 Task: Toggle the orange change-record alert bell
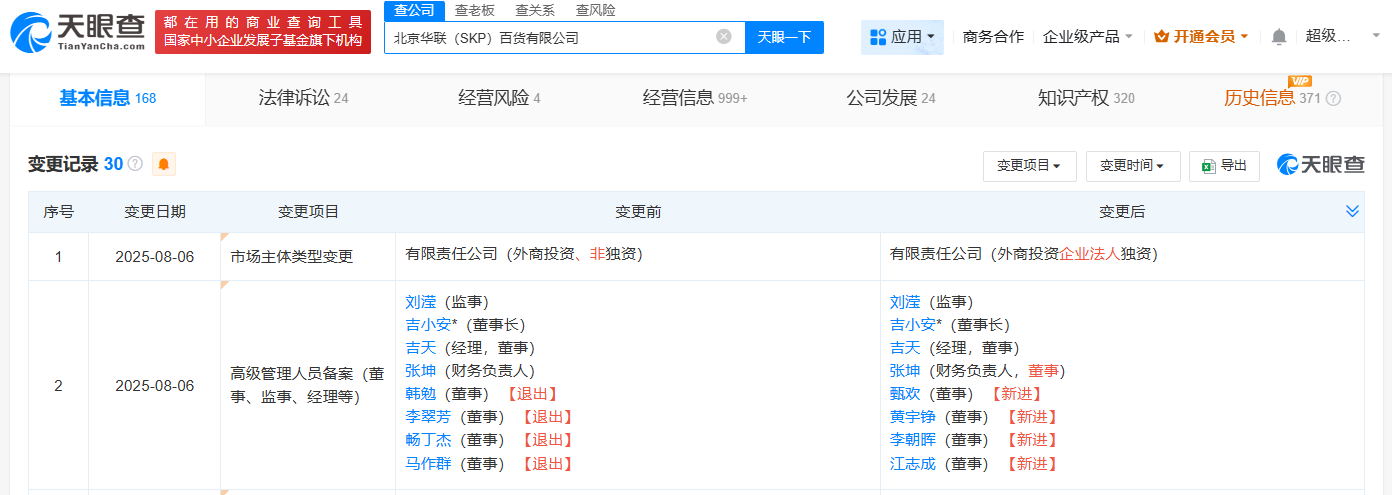point(164,164)
